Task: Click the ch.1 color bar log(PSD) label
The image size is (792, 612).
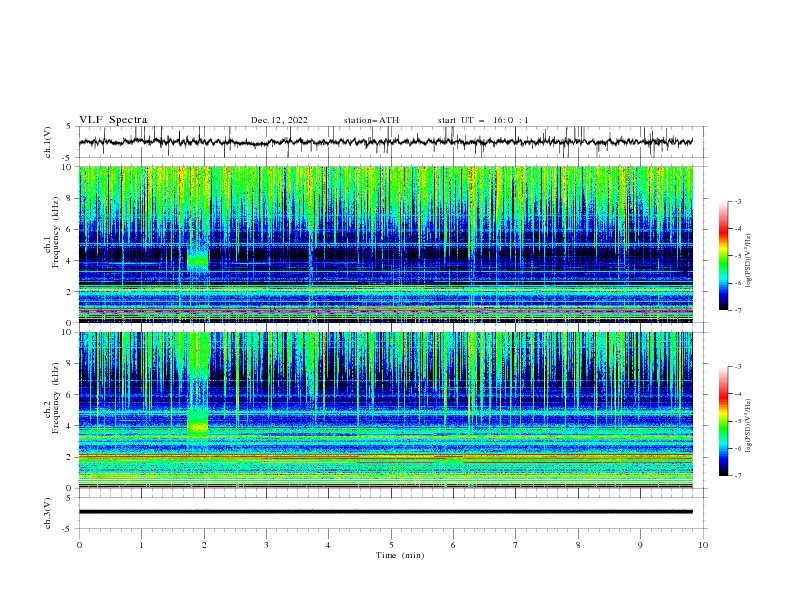Action: click(749, 261)
